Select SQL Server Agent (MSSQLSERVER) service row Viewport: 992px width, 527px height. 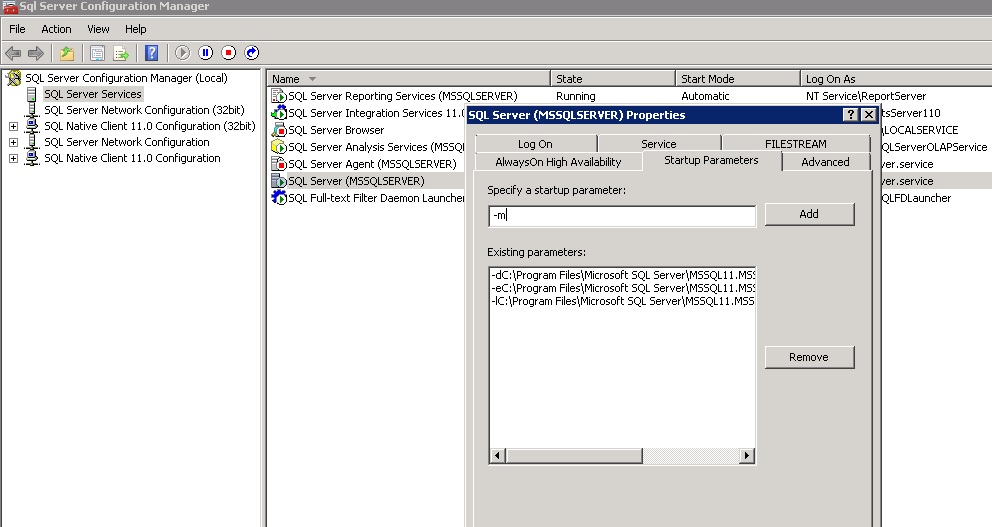tap(372, 164)
